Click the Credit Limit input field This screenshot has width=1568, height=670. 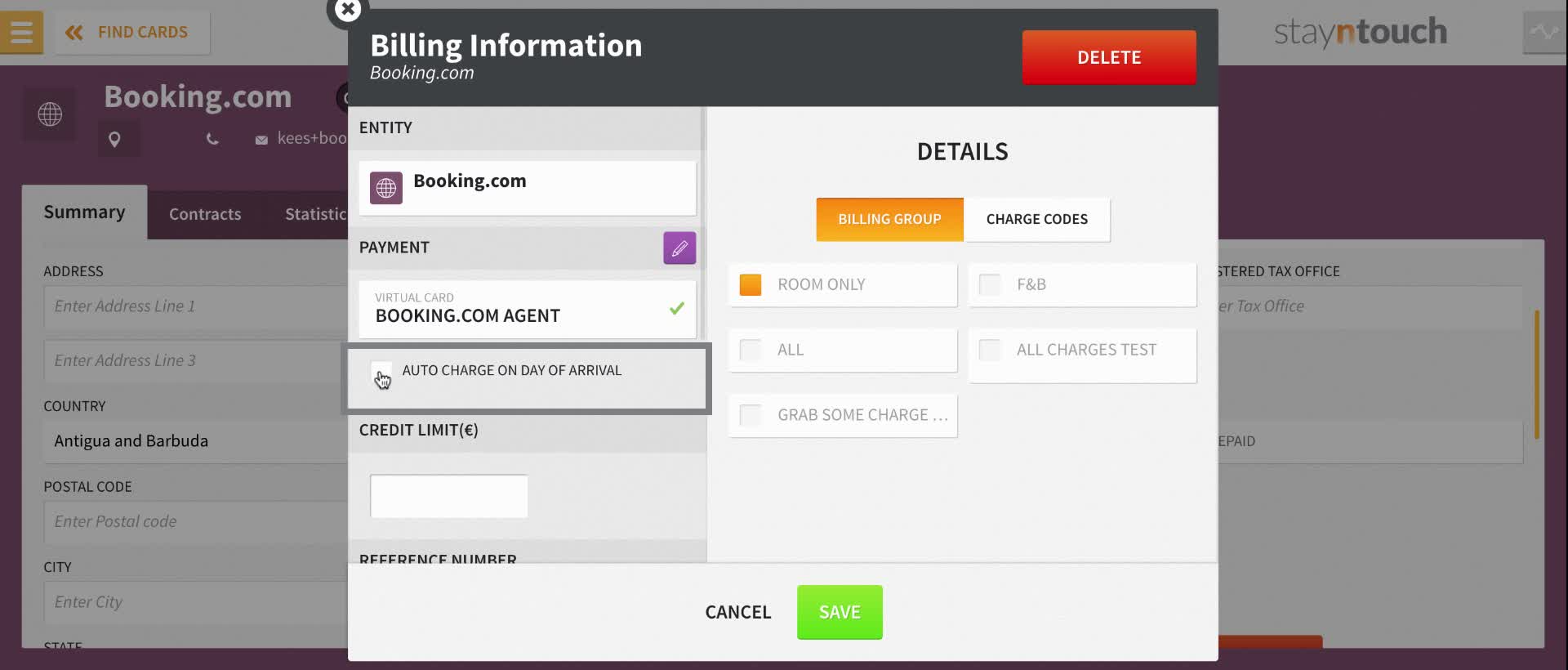point(449,496)
